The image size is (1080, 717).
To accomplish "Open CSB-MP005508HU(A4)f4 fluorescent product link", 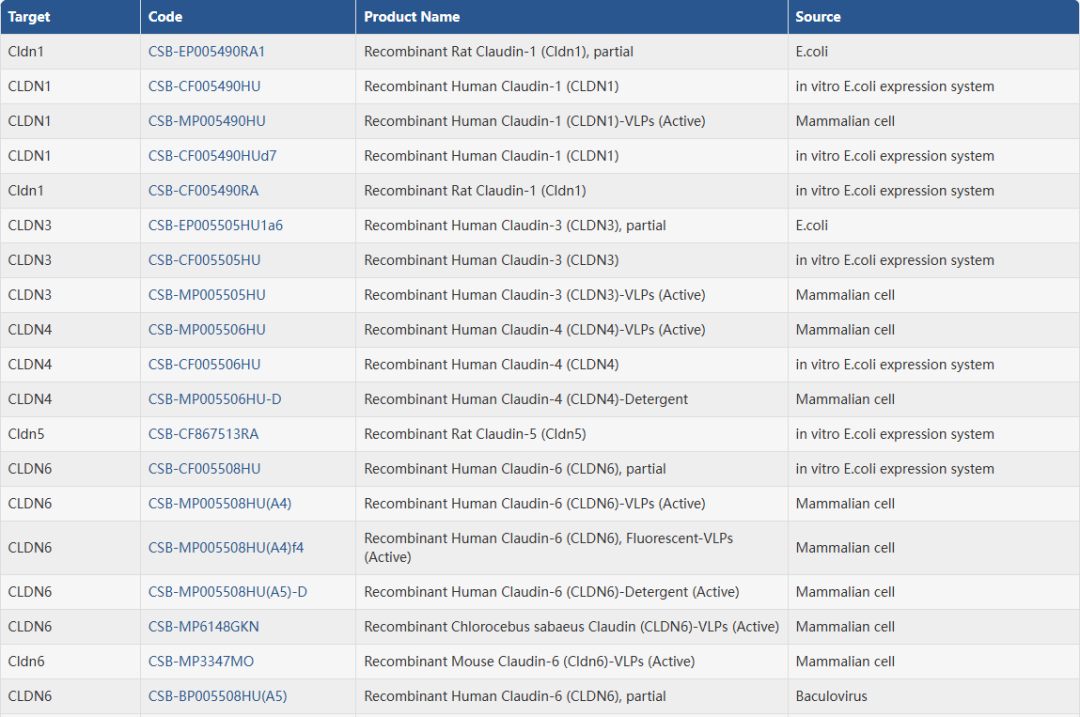I will coord(226,548).
